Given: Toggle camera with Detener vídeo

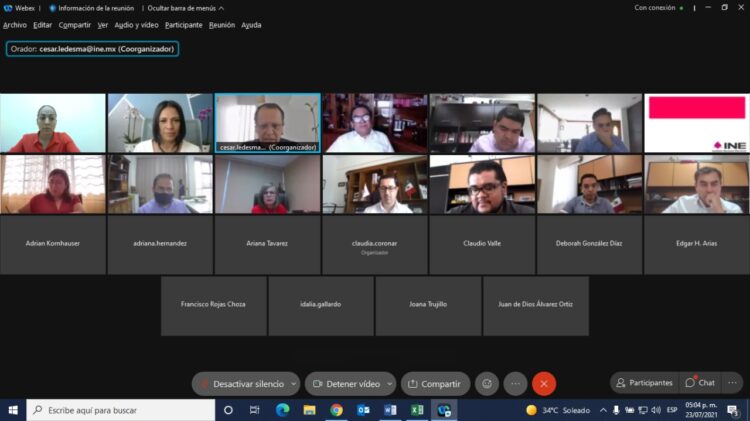Looking at the screenshot, I should (x=346, y=384).
